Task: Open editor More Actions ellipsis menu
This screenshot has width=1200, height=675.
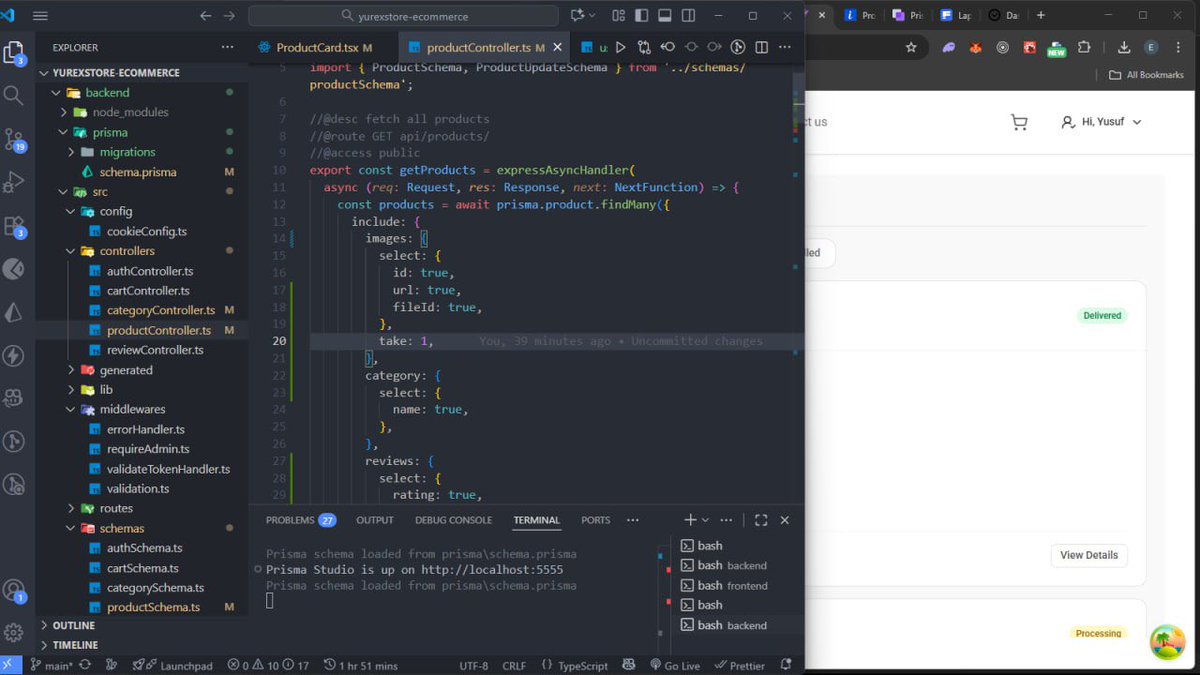Action: click(786, 47)
